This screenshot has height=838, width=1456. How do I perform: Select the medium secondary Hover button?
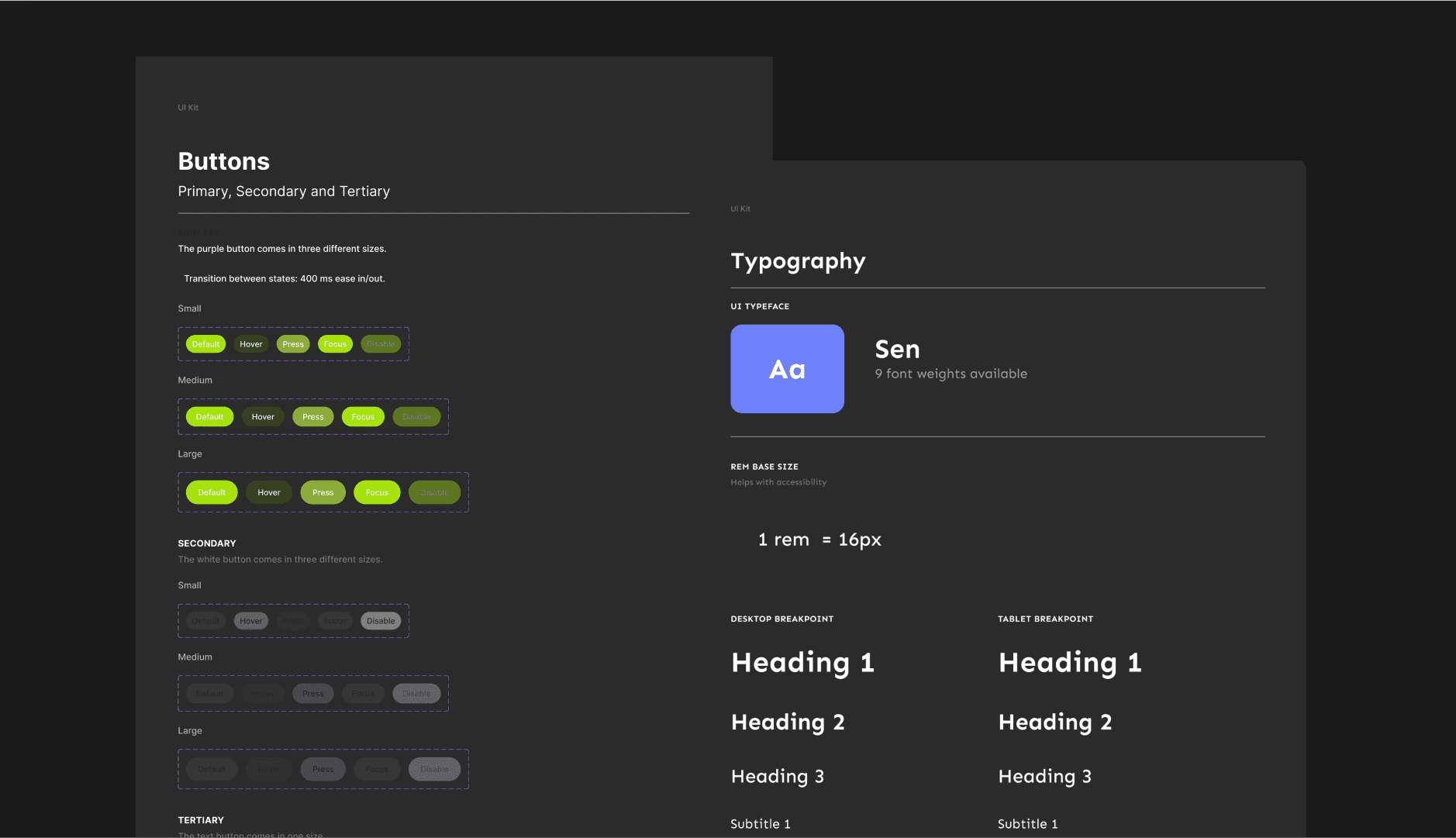263,694
